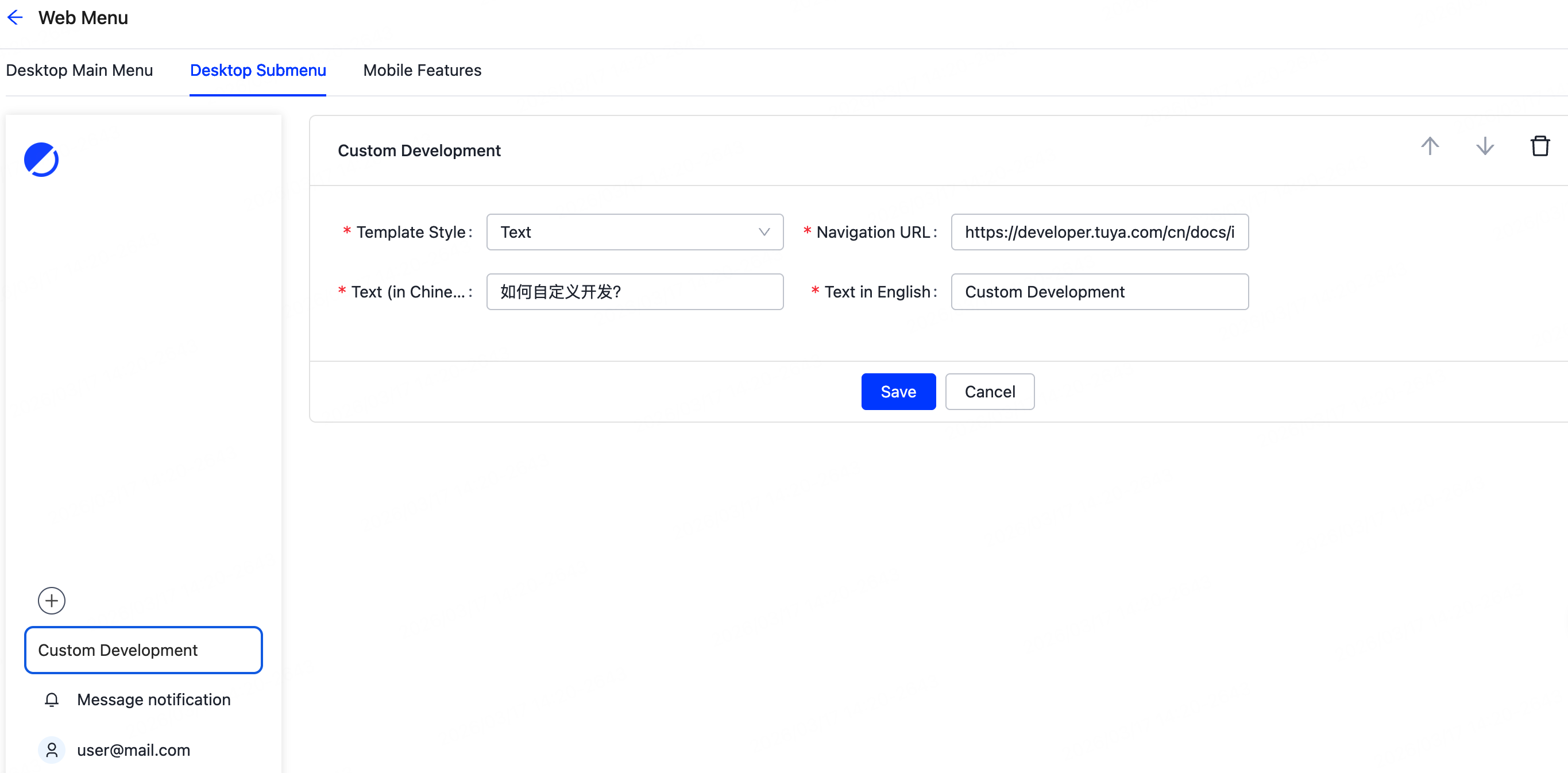Click the Template Style chevron arrow
The image size is (1568, 773).
764,232
